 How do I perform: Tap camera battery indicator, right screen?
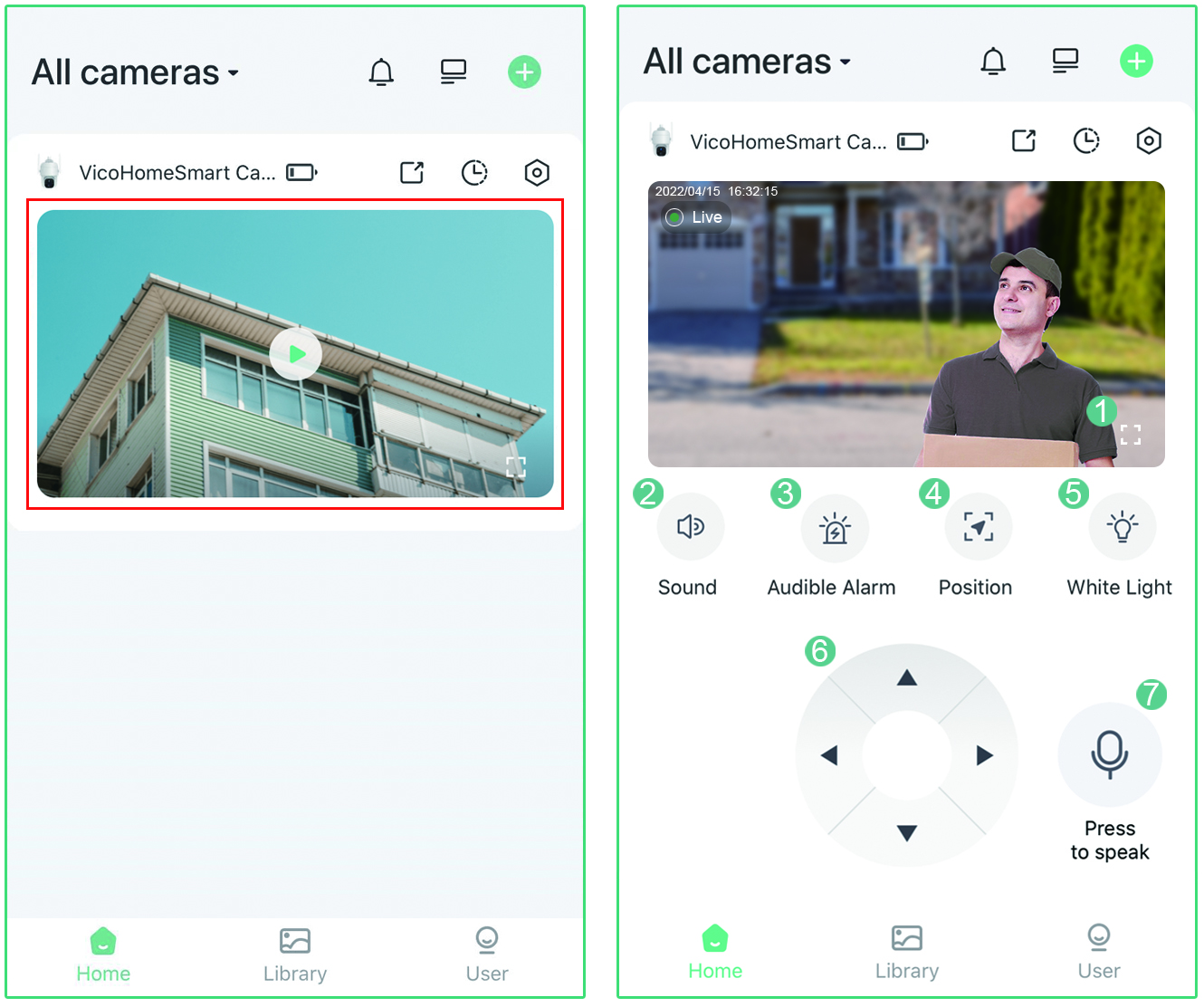pos(913,141)
